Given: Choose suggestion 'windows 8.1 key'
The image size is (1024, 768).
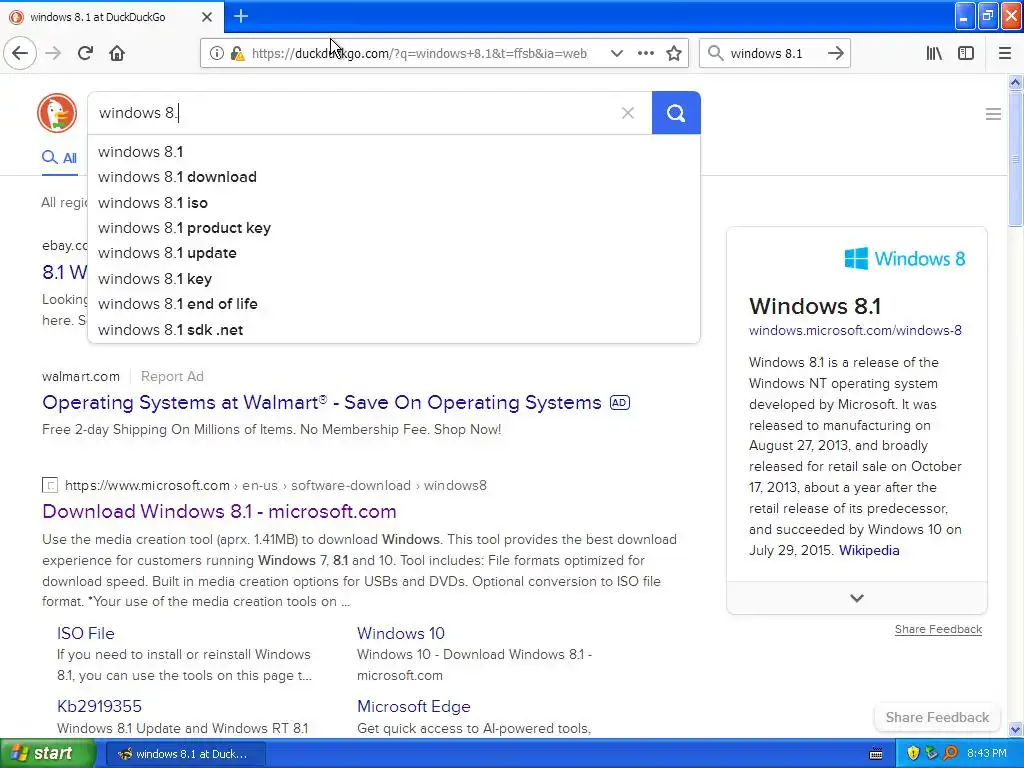Looking at the screenshot, I should 394,279.
